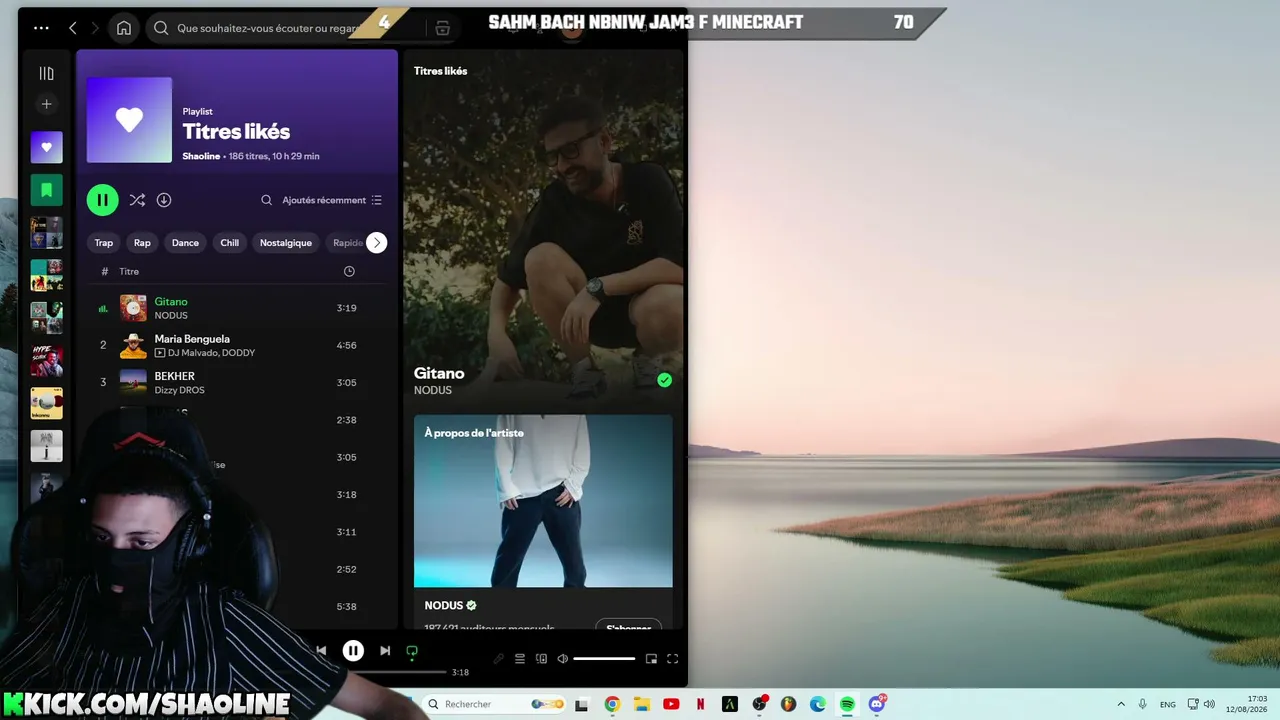1280x720 pixels.
Task: Click the 3:19 duration of Gitano
Action: 347,308
